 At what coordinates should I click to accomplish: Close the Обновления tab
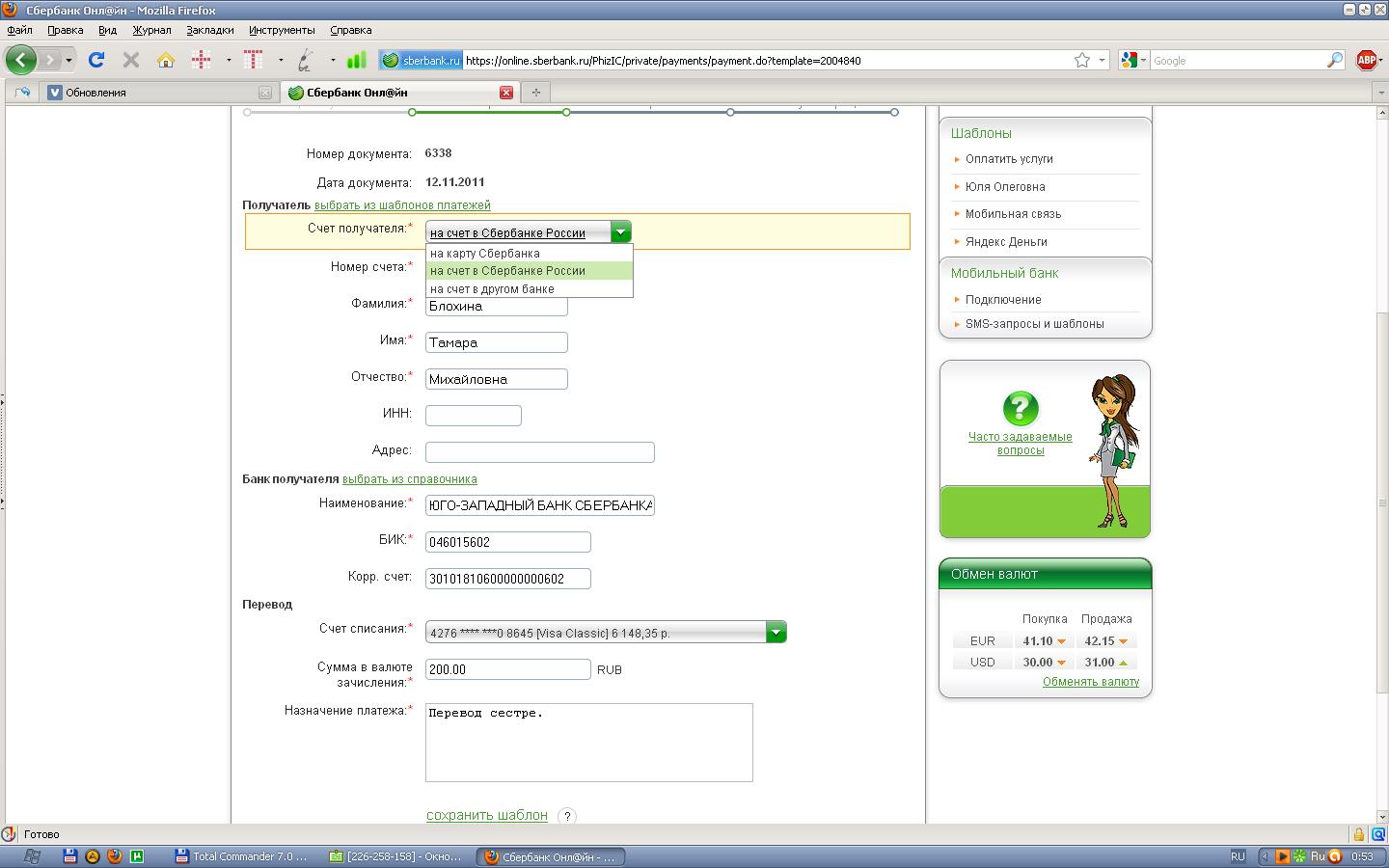tap(265, 93)
